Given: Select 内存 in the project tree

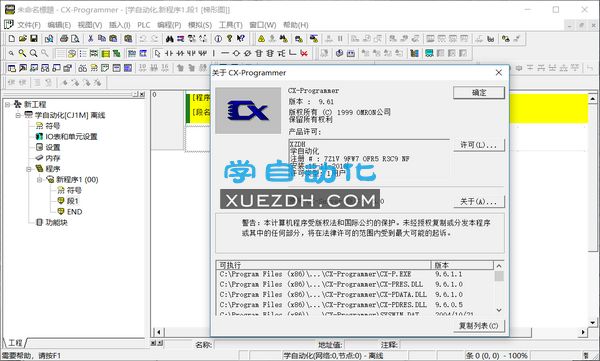Looking at the screenshot, I should (53, 158).
